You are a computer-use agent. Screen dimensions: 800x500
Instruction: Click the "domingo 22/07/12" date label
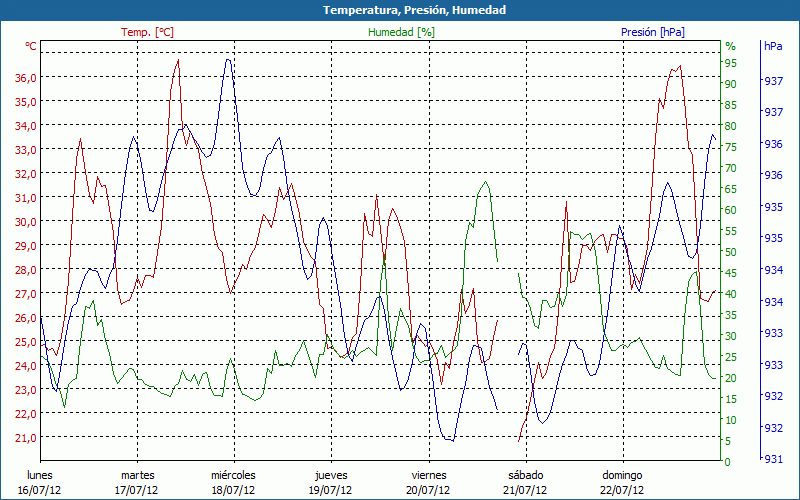622,483
